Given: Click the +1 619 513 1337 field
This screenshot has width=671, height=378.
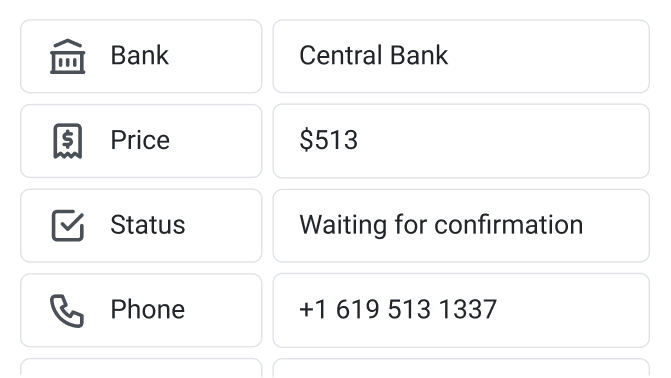Looking at the screenshot, I should [461, 310].
